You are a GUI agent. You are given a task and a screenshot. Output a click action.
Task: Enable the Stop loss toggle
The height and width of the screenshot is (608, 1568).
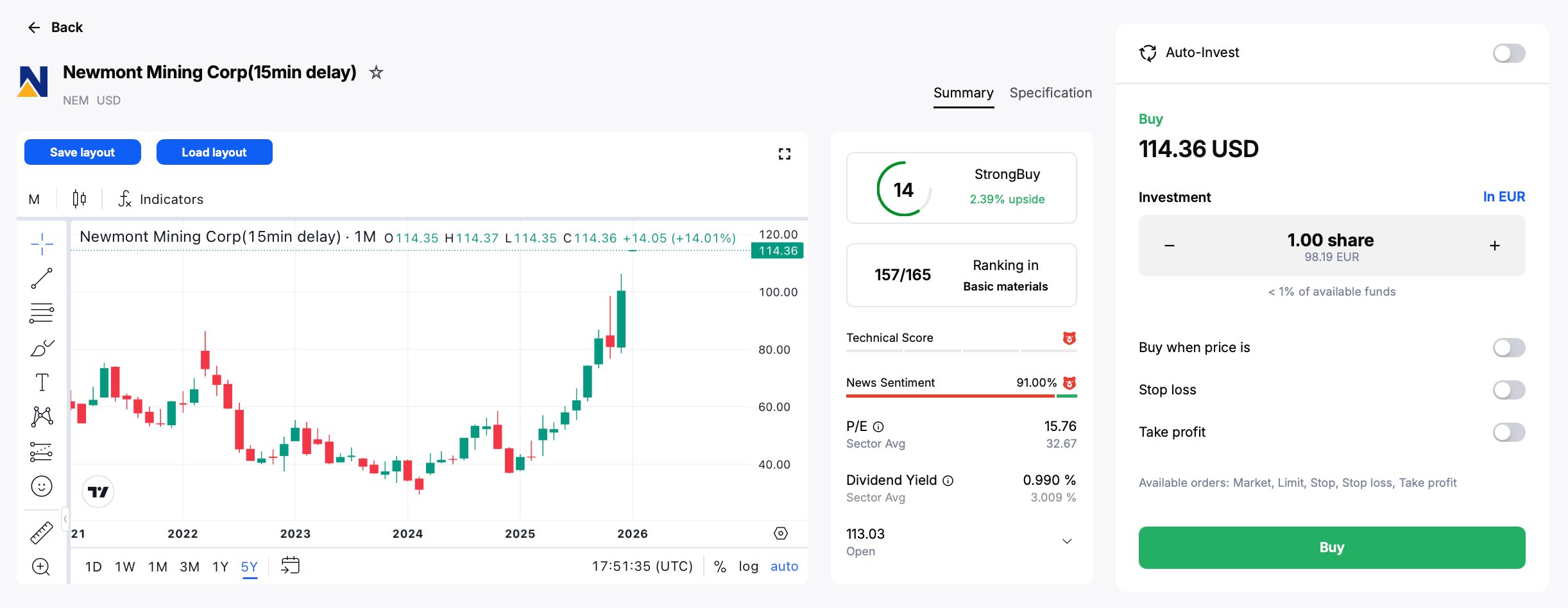(1509, 390)
